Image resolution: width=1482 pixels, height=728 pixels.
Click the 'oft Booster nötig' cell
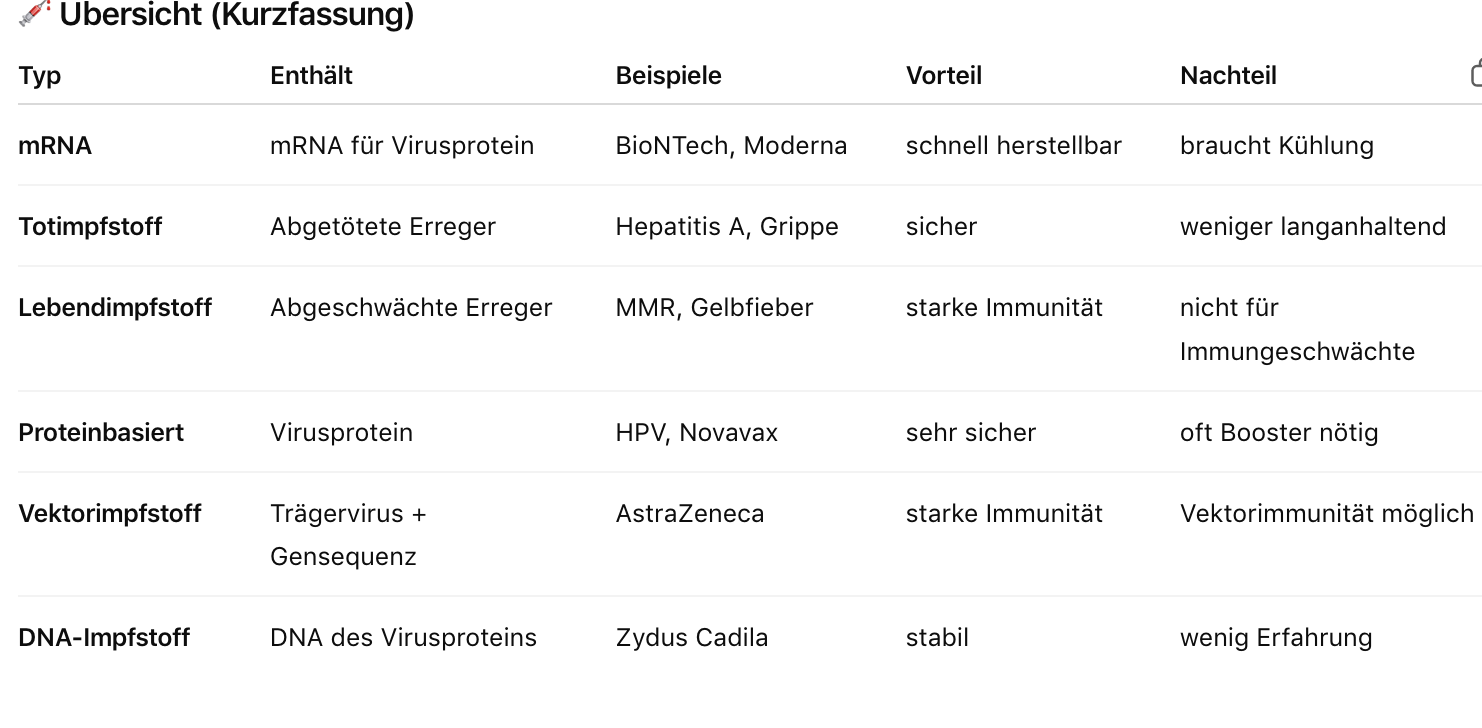(1279, 433)
